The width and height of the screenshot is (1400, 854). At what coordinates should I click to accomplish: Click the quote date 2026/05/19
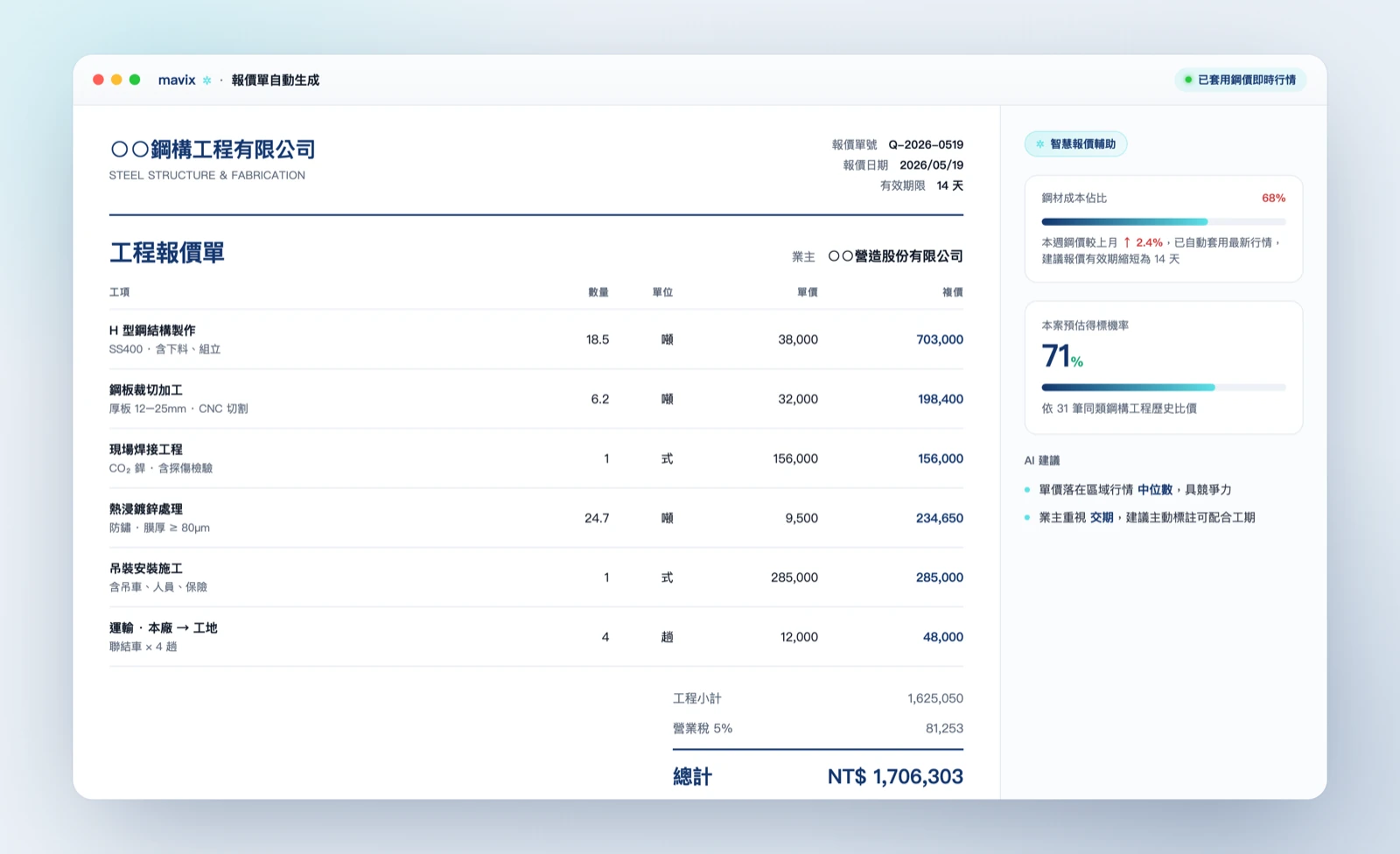931,164
